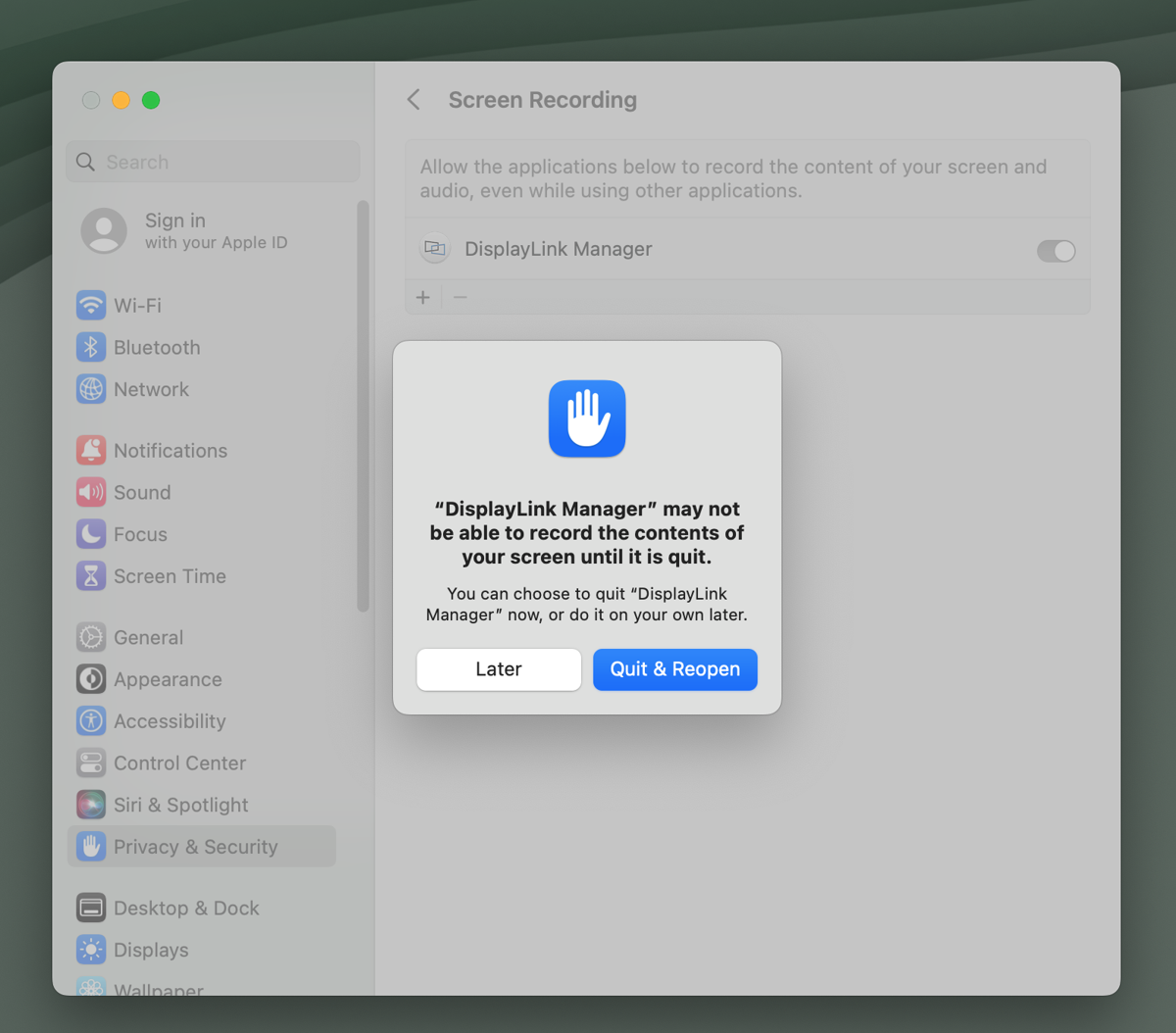Viewport: 1176px width, 1033px height.
Task: Click the Focus moon icon
Action: (x=91, y=534)
